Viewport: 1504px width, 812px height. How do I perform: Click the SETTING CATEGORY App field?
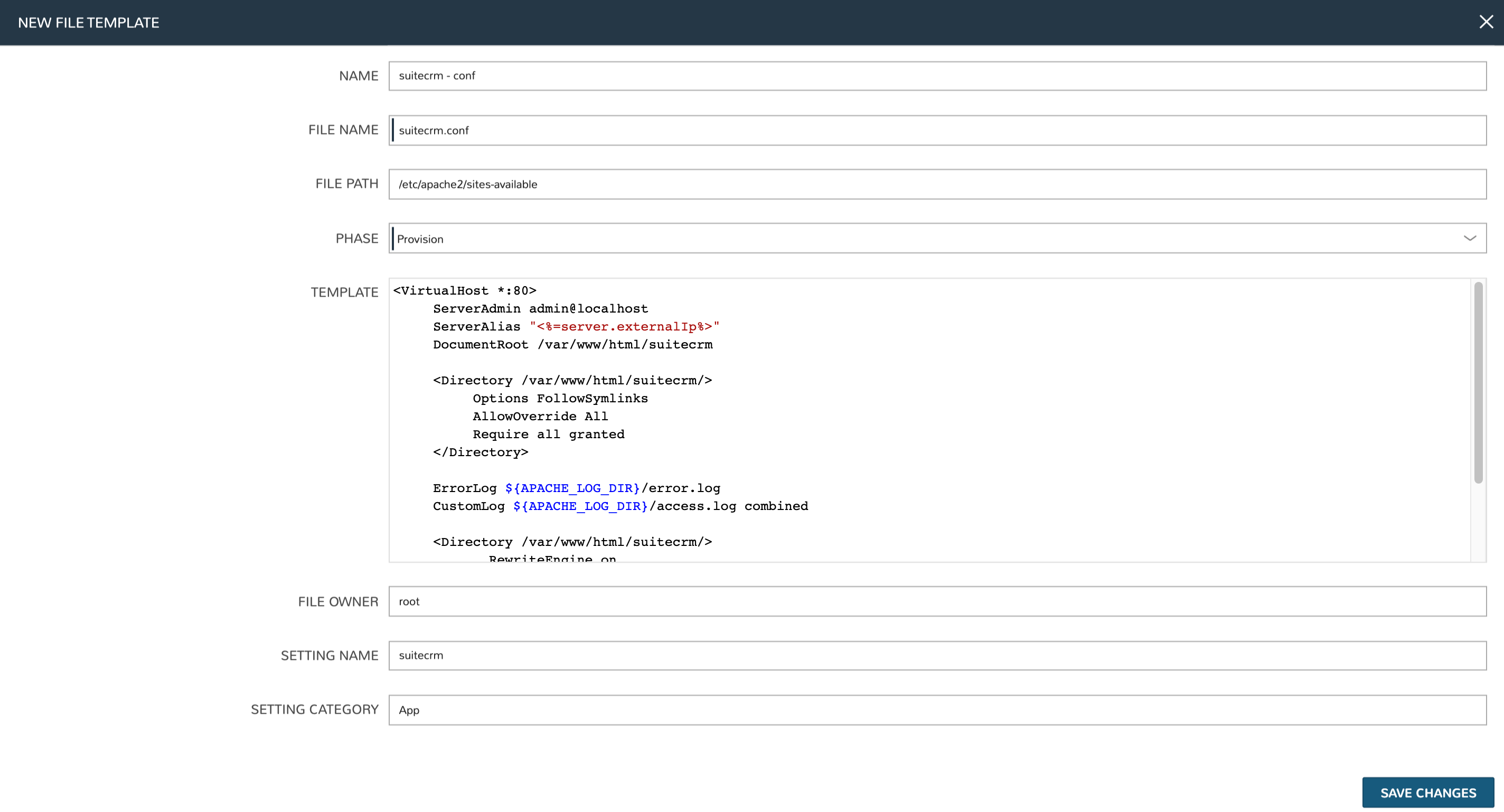pos(937,710)
